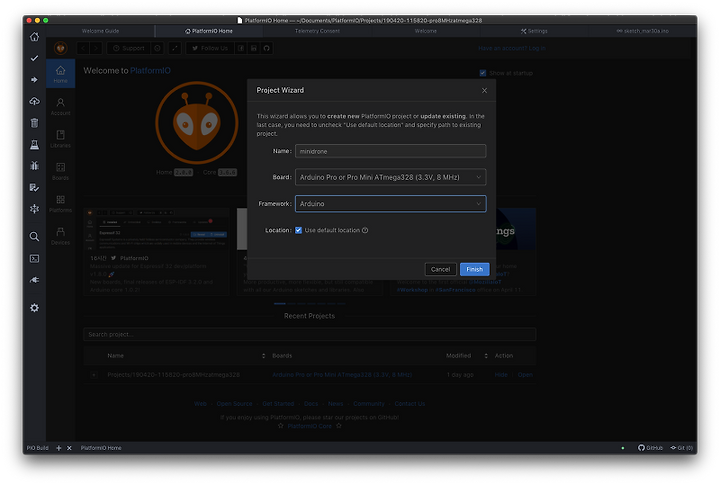Go back with the left chevron button
This screenshot has height=485, width=720.
(83, 48)
